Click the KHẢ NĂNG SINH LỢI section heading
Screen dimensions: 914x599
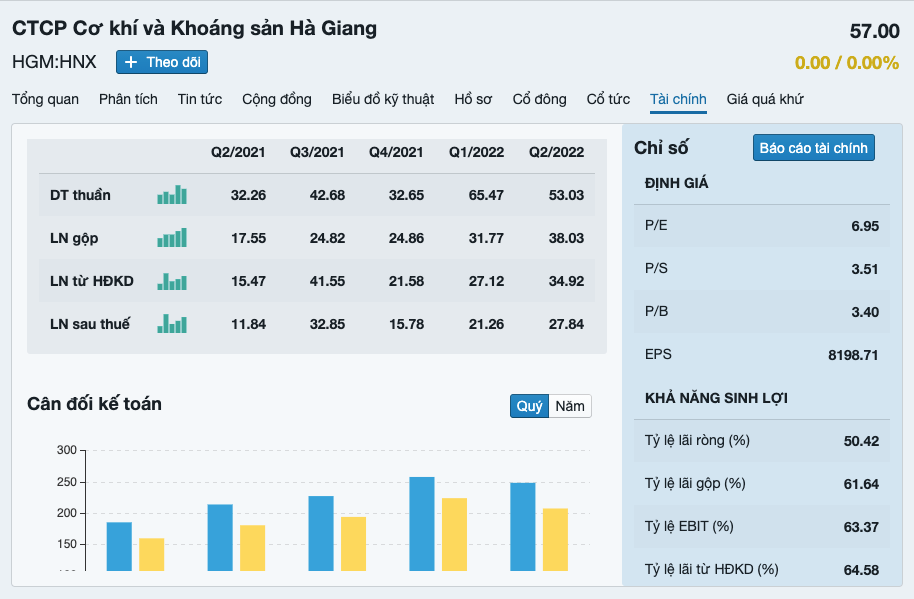(716, 398)
